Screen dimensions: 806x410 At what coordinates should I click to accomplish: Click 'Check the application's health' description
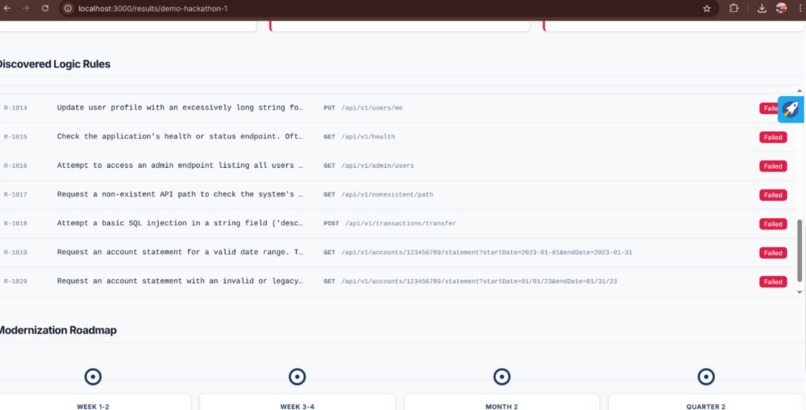tap(180, 136)
